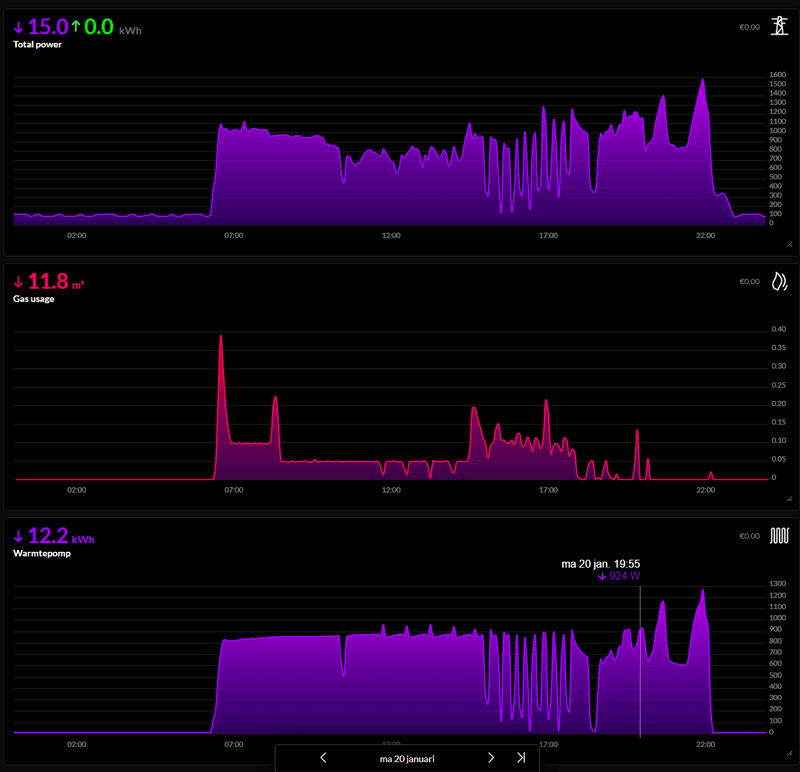This screenshot has width=800, height=772.
Task: Click the green 0.0 export value
Action: [x=98, y=27]
